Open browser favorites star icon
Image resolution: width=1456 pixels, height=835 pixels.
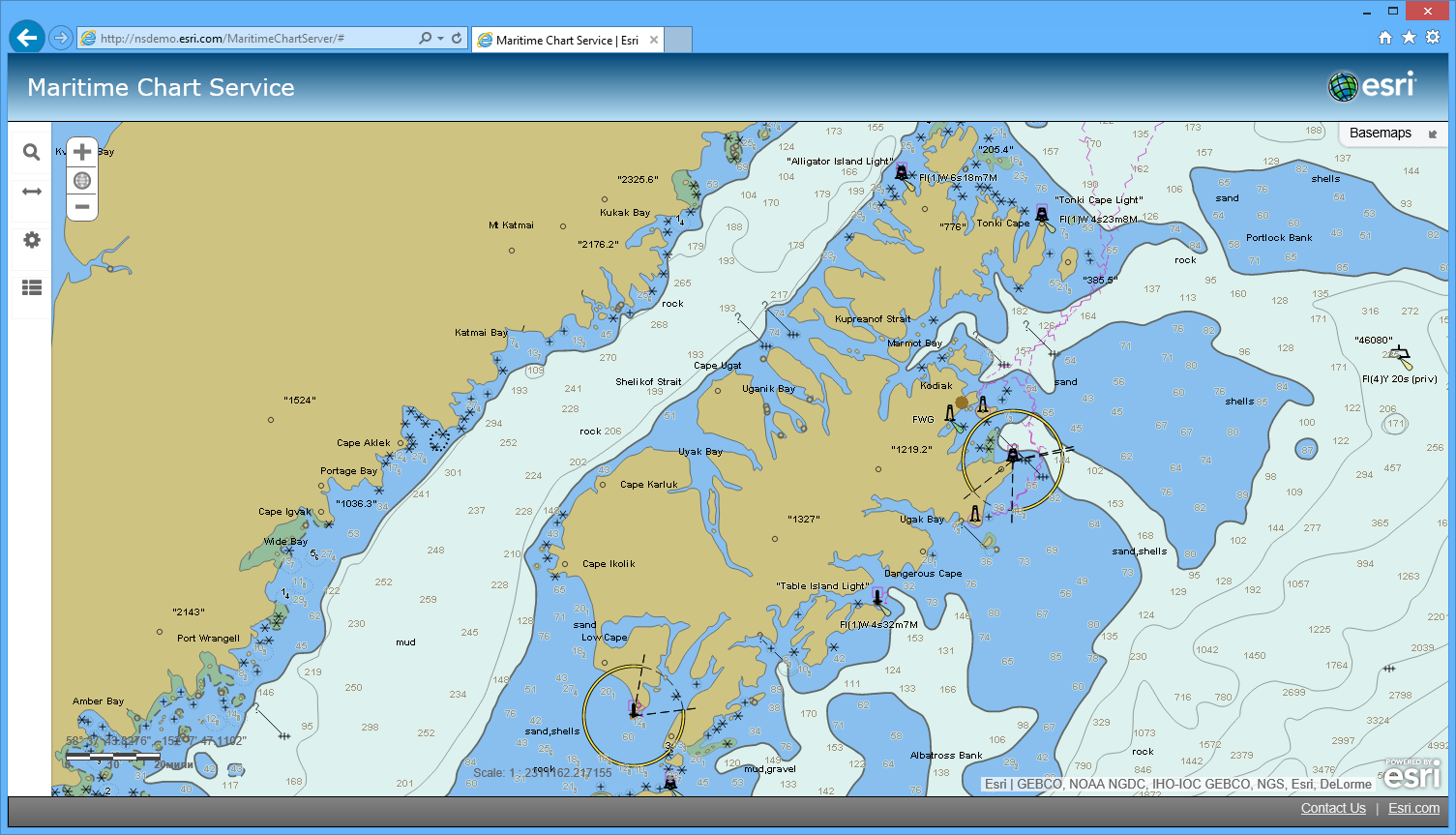(x=1409, y=37)
